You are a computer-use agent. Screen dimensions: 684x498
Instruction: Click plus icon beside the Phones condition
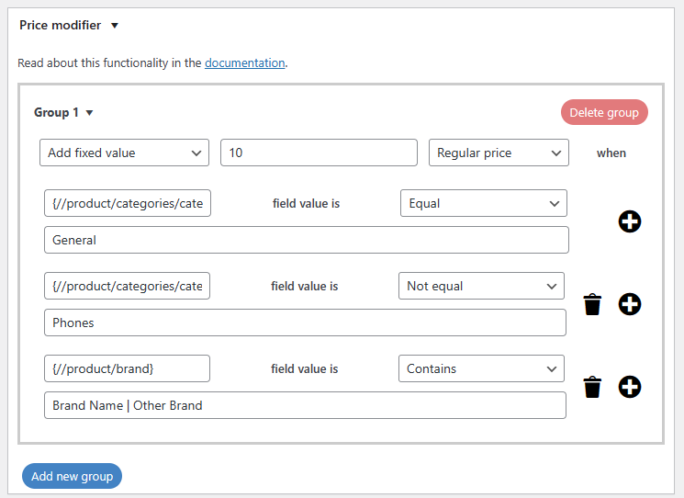(x=629, y=305)
